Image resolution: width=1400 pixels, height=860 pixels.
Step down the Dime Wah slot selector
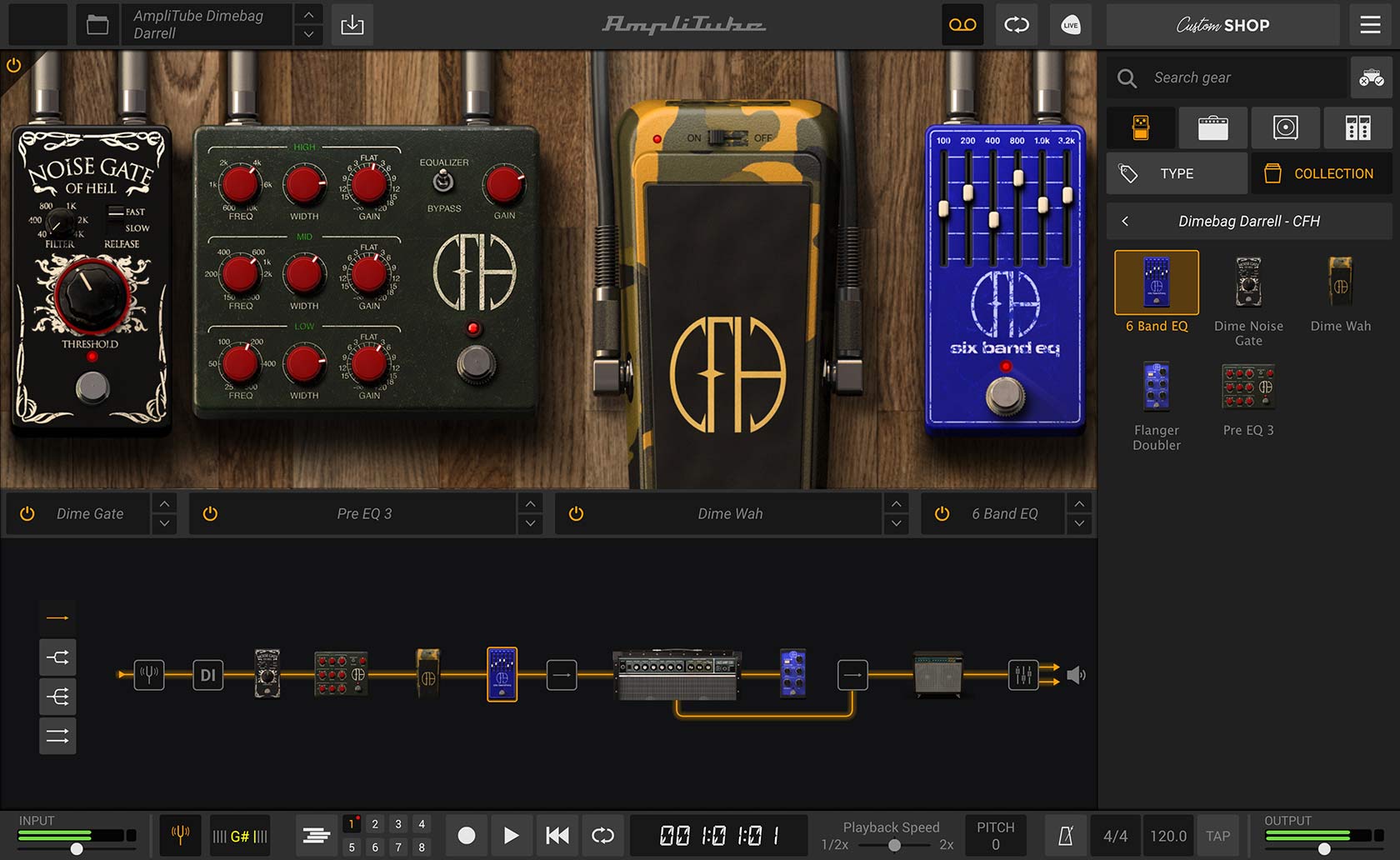coord(896,524)
